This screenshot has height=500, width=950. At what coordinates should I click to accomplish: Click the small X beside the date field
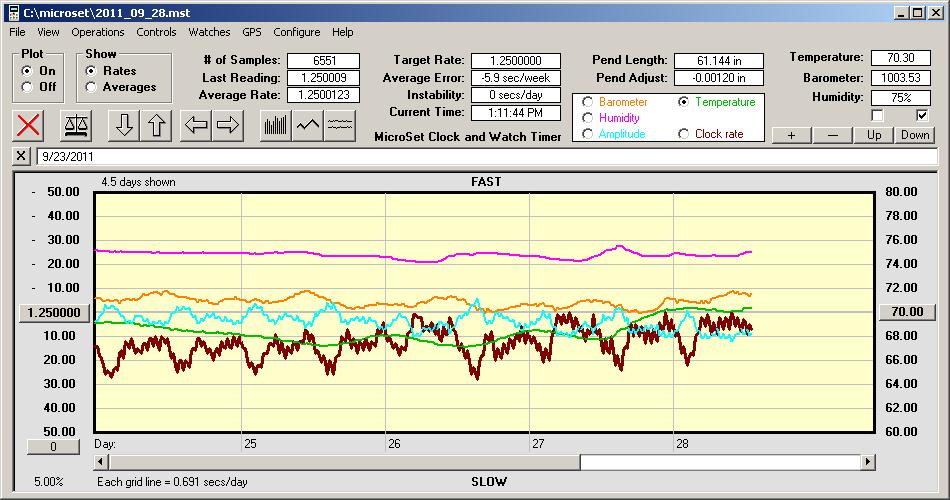click(x=21, y=156)
